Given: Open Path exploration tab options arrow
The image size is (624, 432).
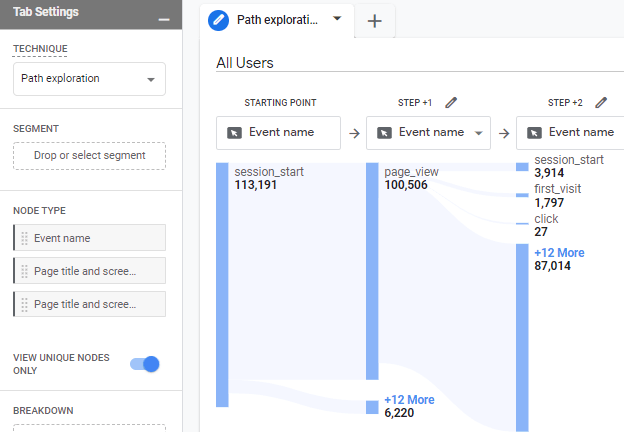Looking at the screenshot, I should click(337, 19).
